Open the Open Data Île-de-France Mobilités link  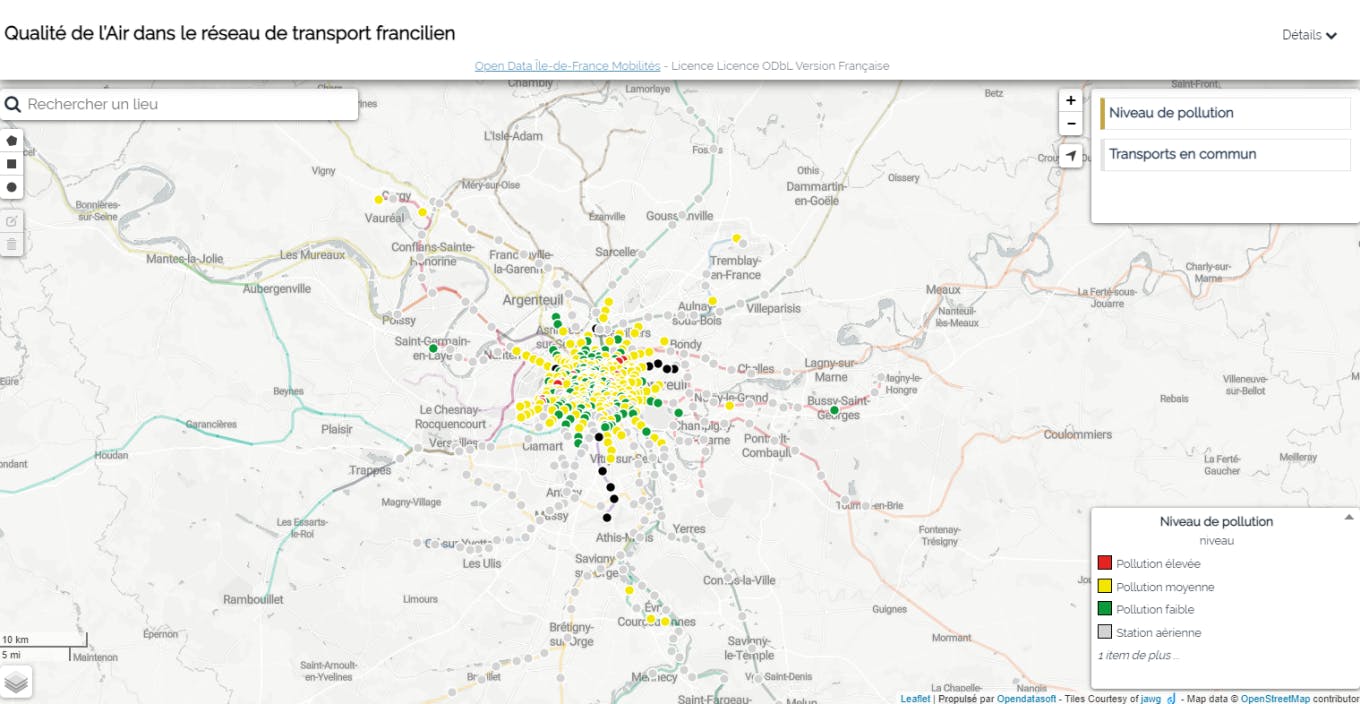point(567,66)
